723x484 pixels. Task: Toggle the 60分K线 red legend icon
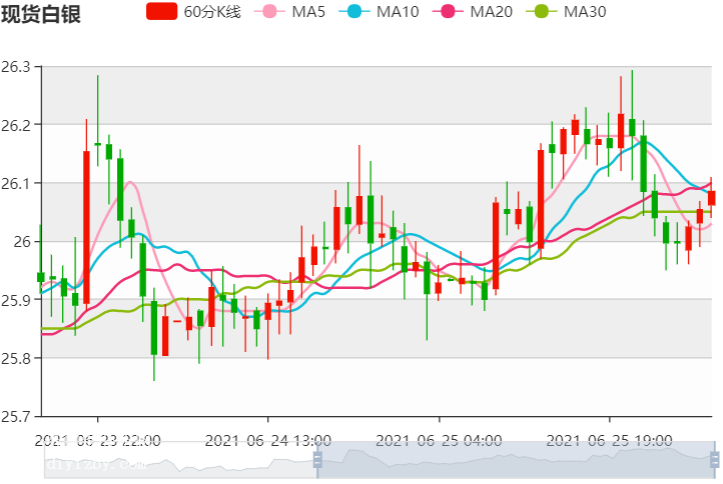[162, 12]
